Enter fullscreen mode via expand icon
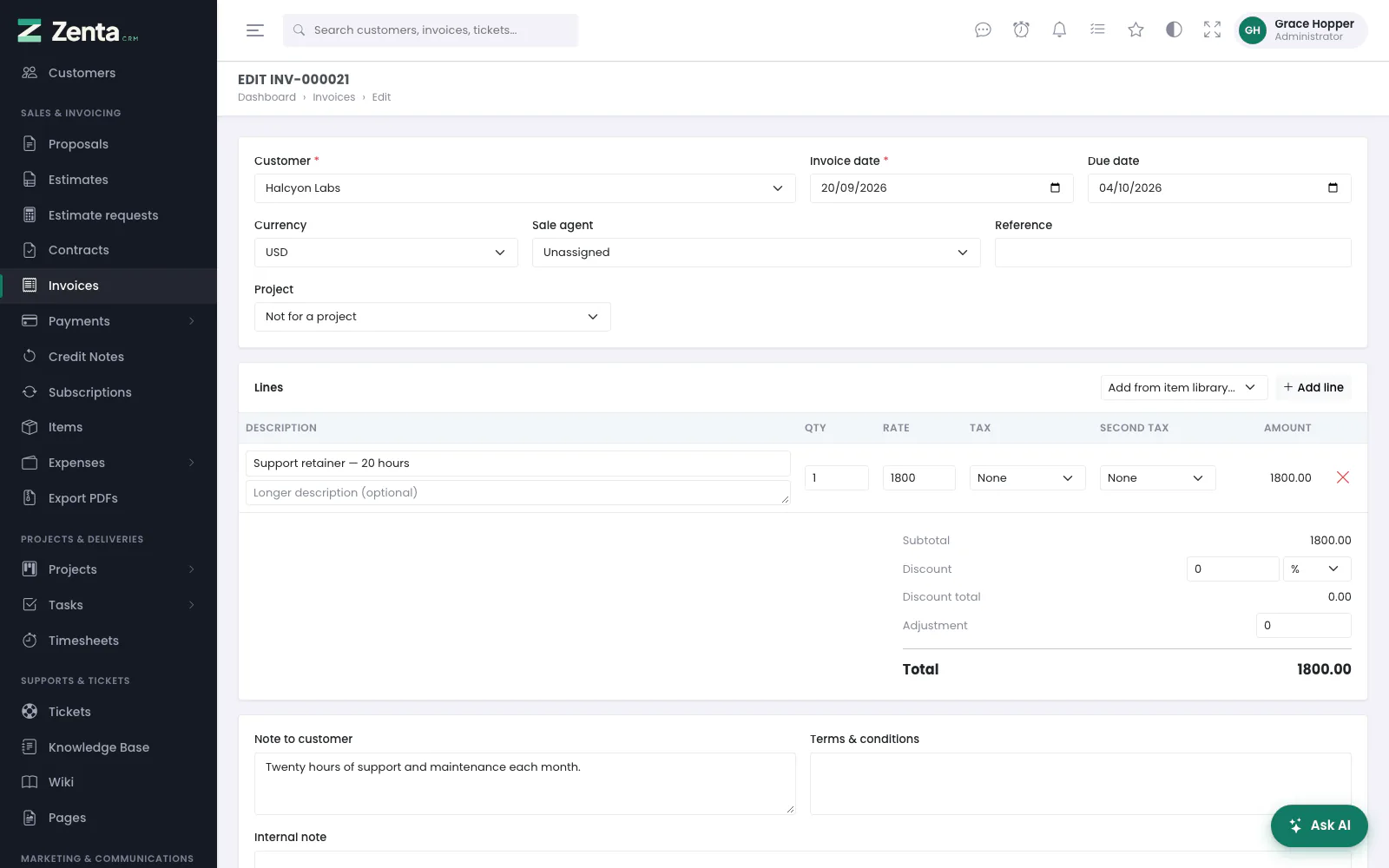The width and height of the screenshot is (1389, 868). pos(1212,30)
